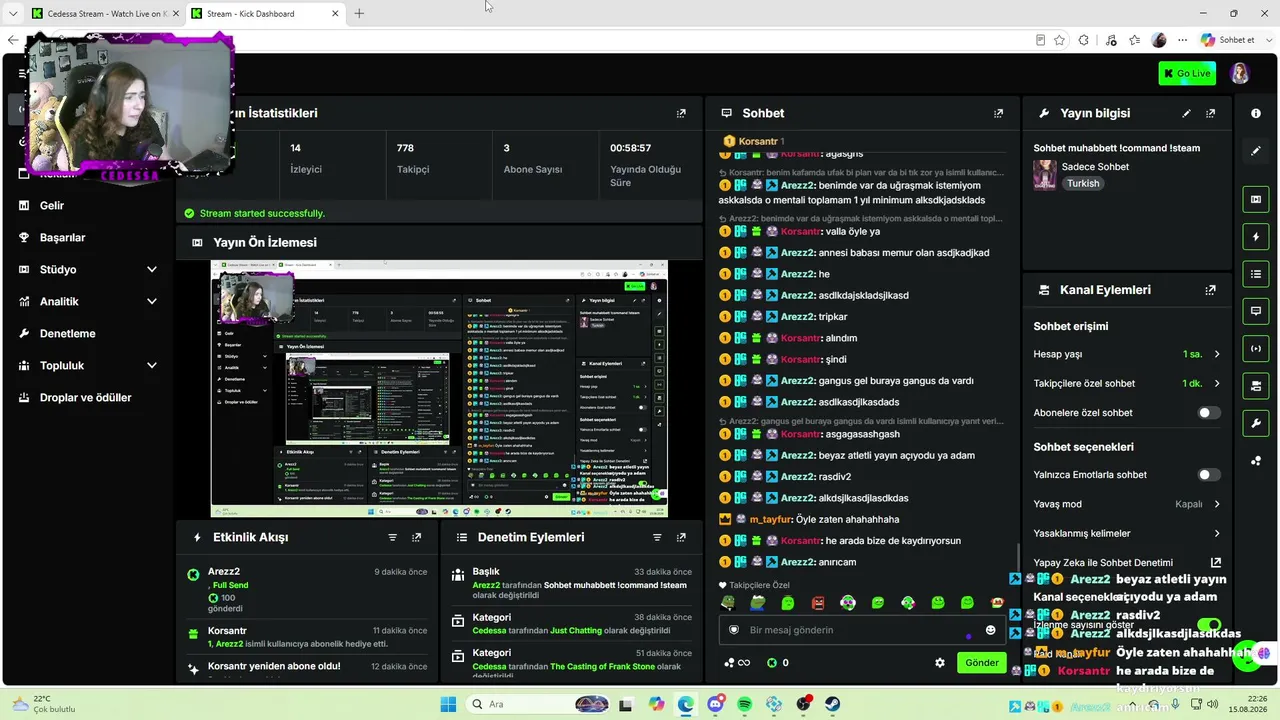Toggle Abonelere özel sohbet switch

[x=1209, y=413]
